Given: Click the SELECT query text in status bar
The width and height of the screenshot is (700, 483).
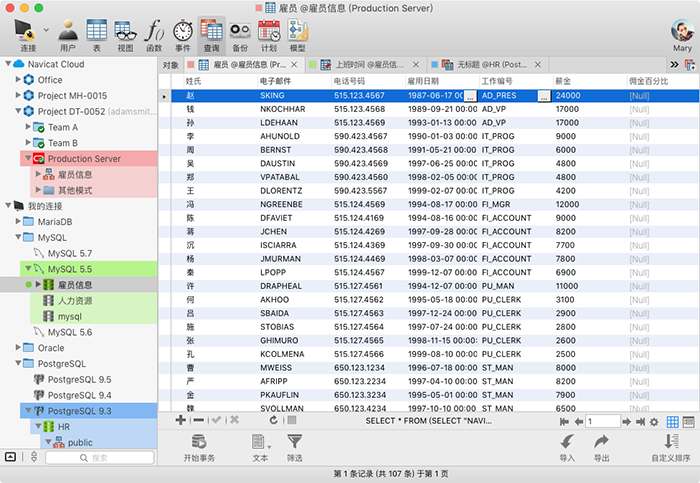Looking at the screenshot, I should (429, 421).
